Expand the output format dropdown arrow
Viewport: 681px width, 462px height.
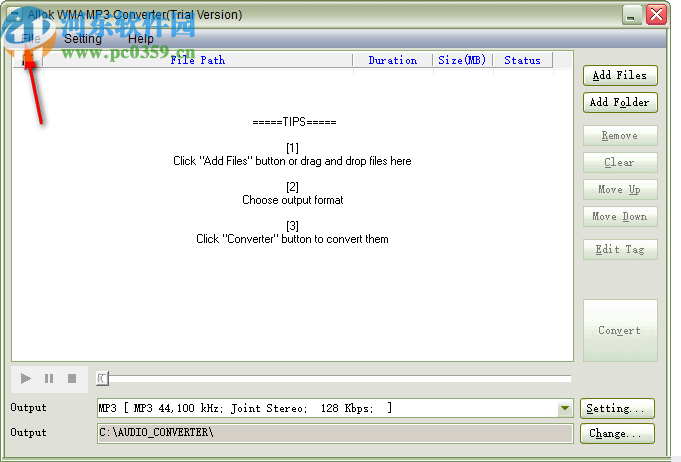tap(565, 408)
